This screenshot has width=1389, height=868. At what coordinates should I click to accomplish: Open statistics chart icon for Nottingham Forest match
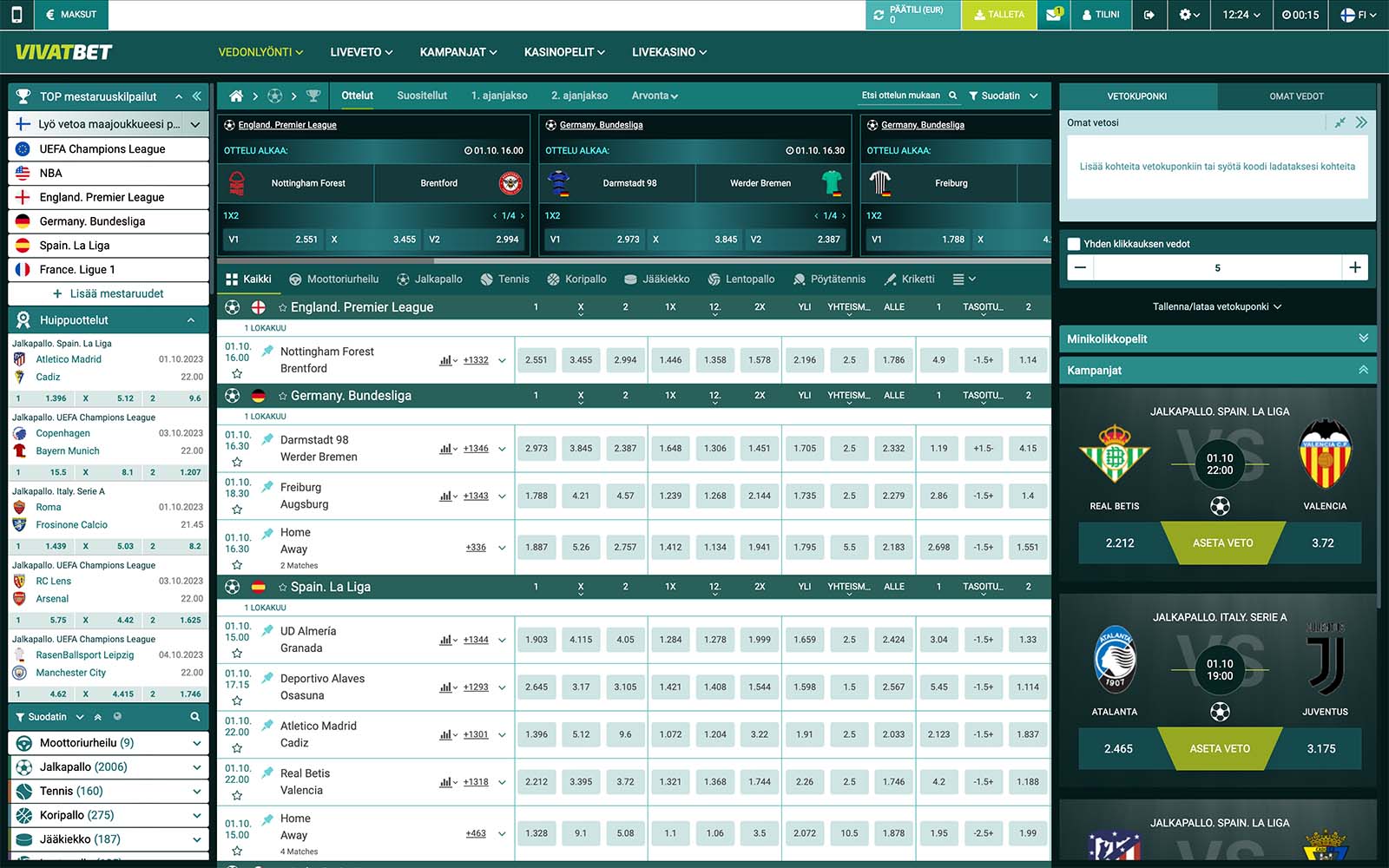[x=445, y=360]
